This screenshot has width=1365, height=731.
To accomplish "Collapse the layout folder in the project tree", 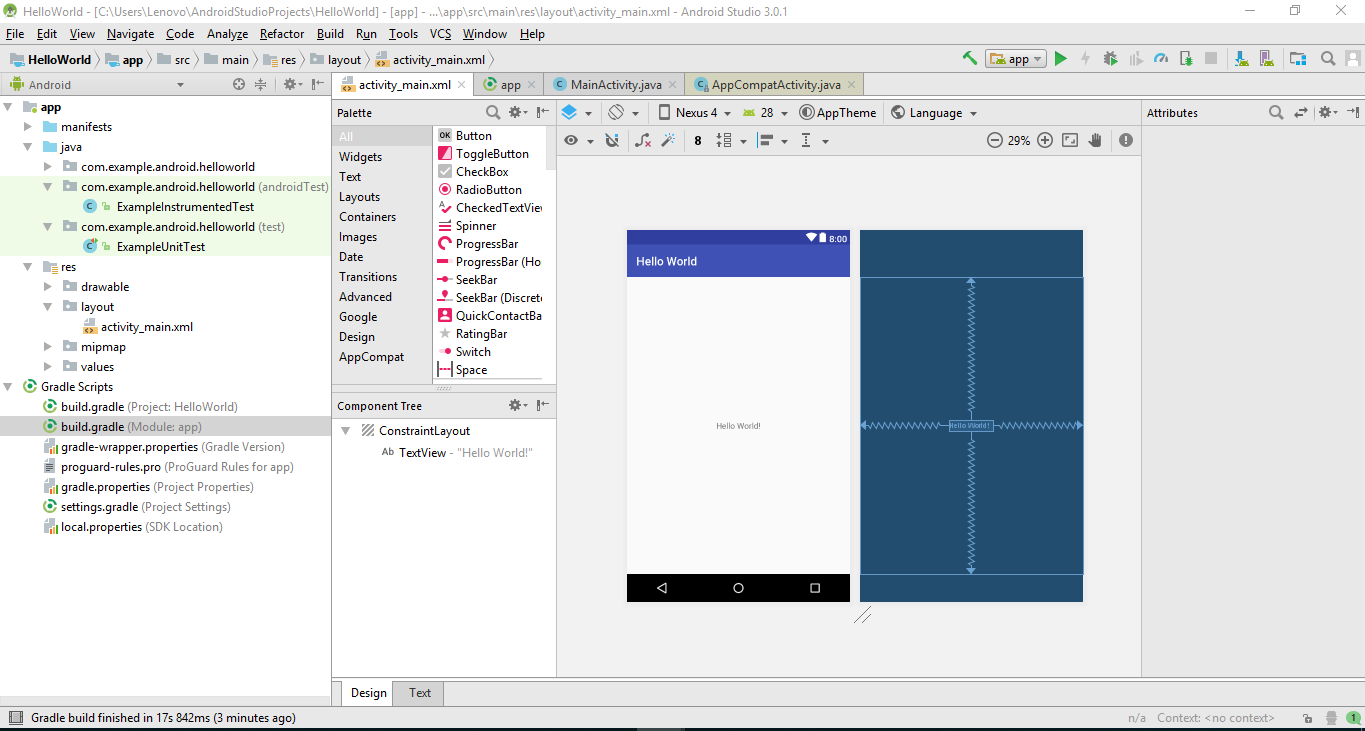I will tap(46, 306).
